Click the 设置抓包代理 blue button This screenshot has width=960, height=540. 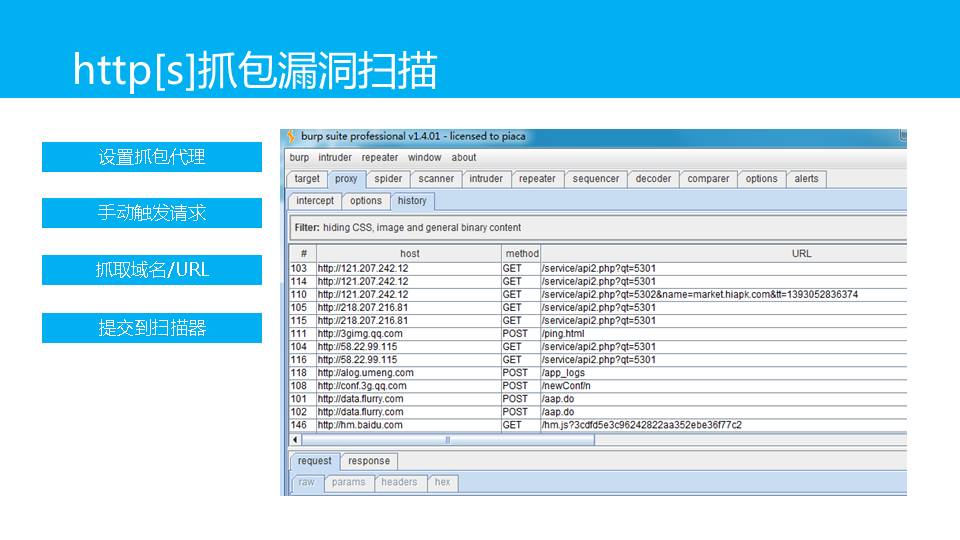[152, 157]
